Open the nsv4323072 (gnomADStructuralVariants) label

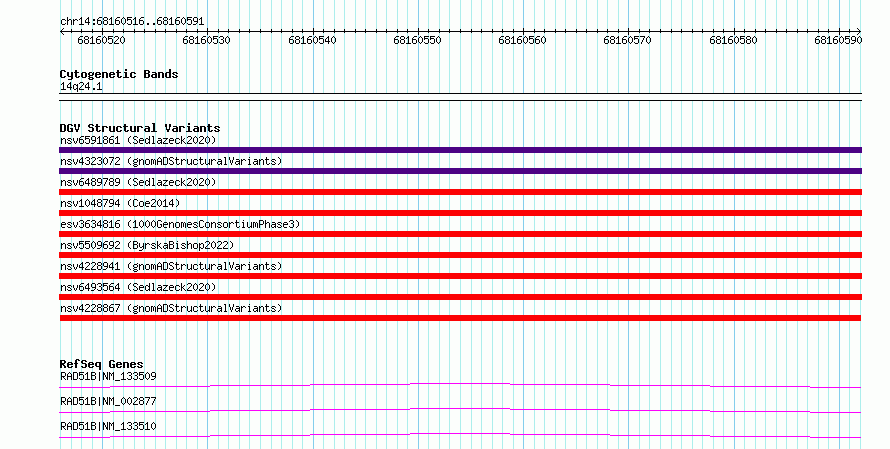(171, 161)
